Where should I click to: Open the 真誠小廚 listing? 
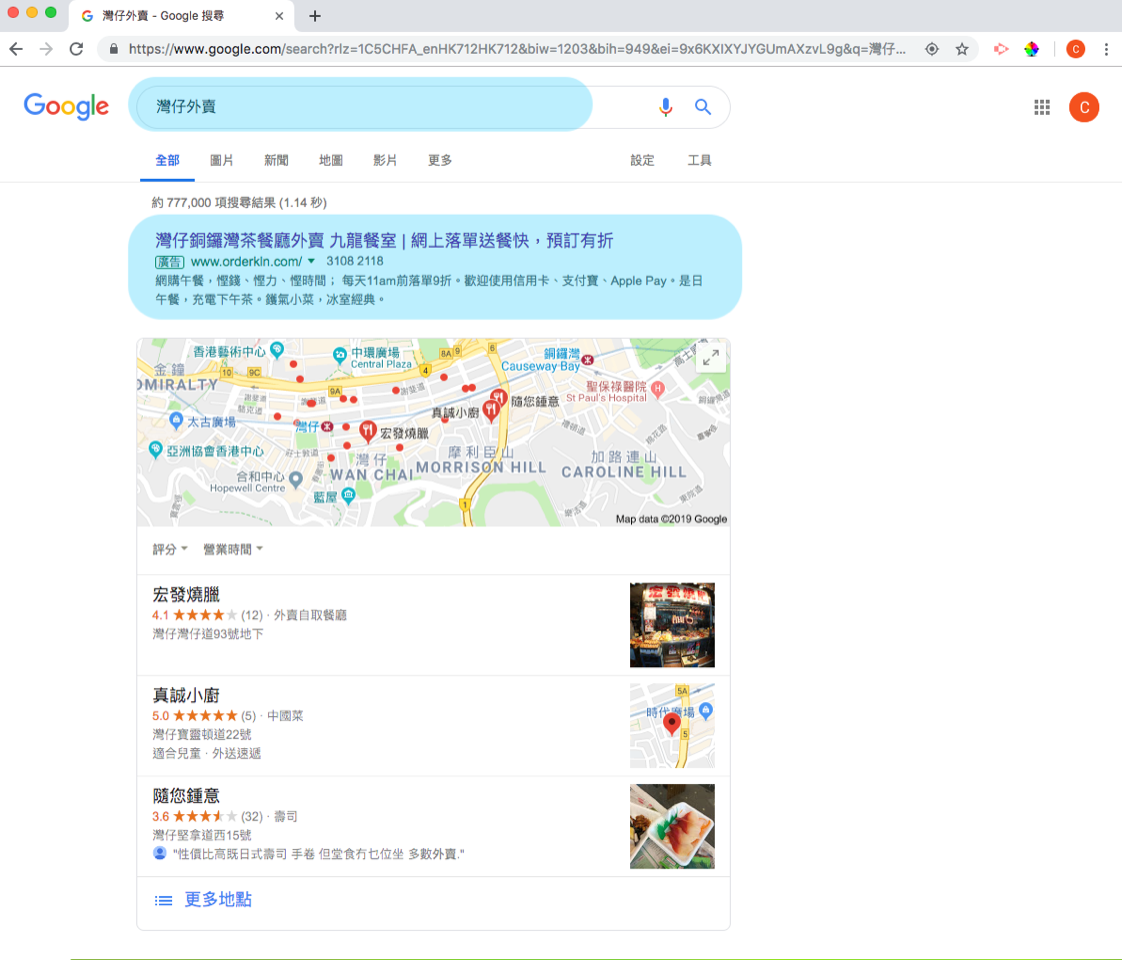pyautogui.click(x=186, y=695)
